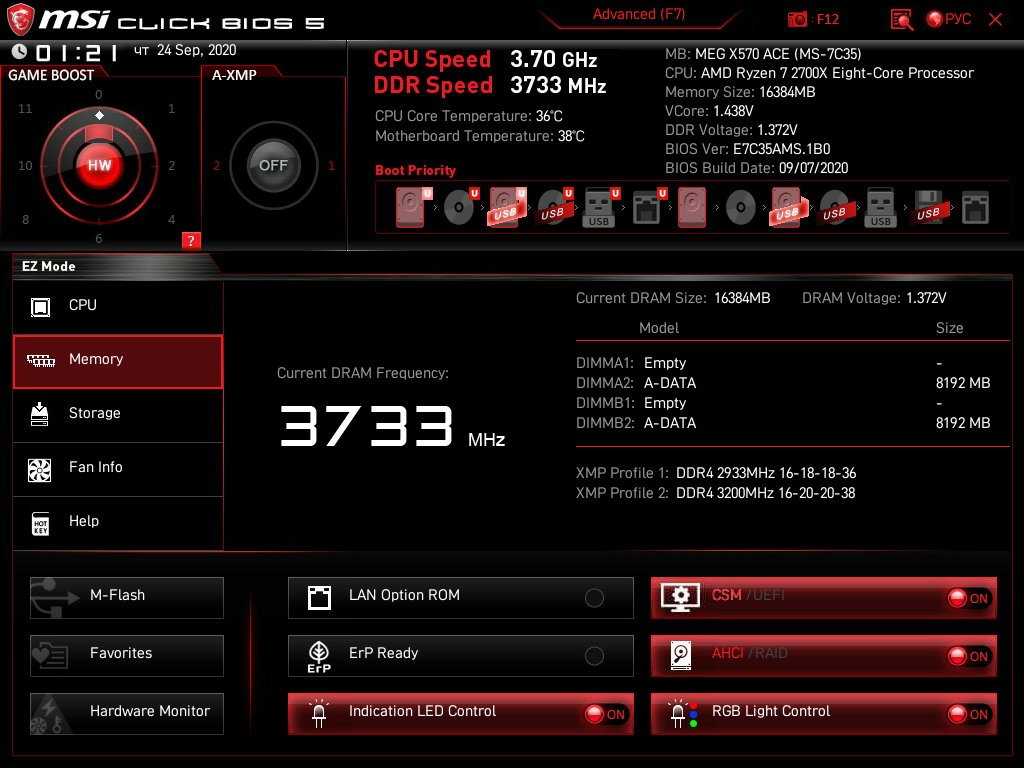Viewport: 1024px width, 768px height.
Task: Toggle AHCI/RAID mode switch
Action: pos(968,656)
